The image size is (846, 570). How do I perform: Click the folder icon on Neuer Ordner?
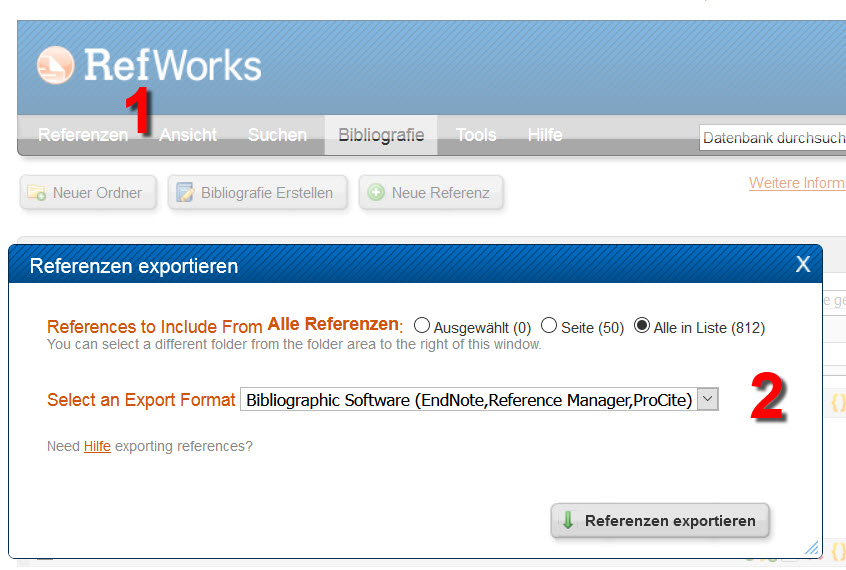click(x=37, y=193)
